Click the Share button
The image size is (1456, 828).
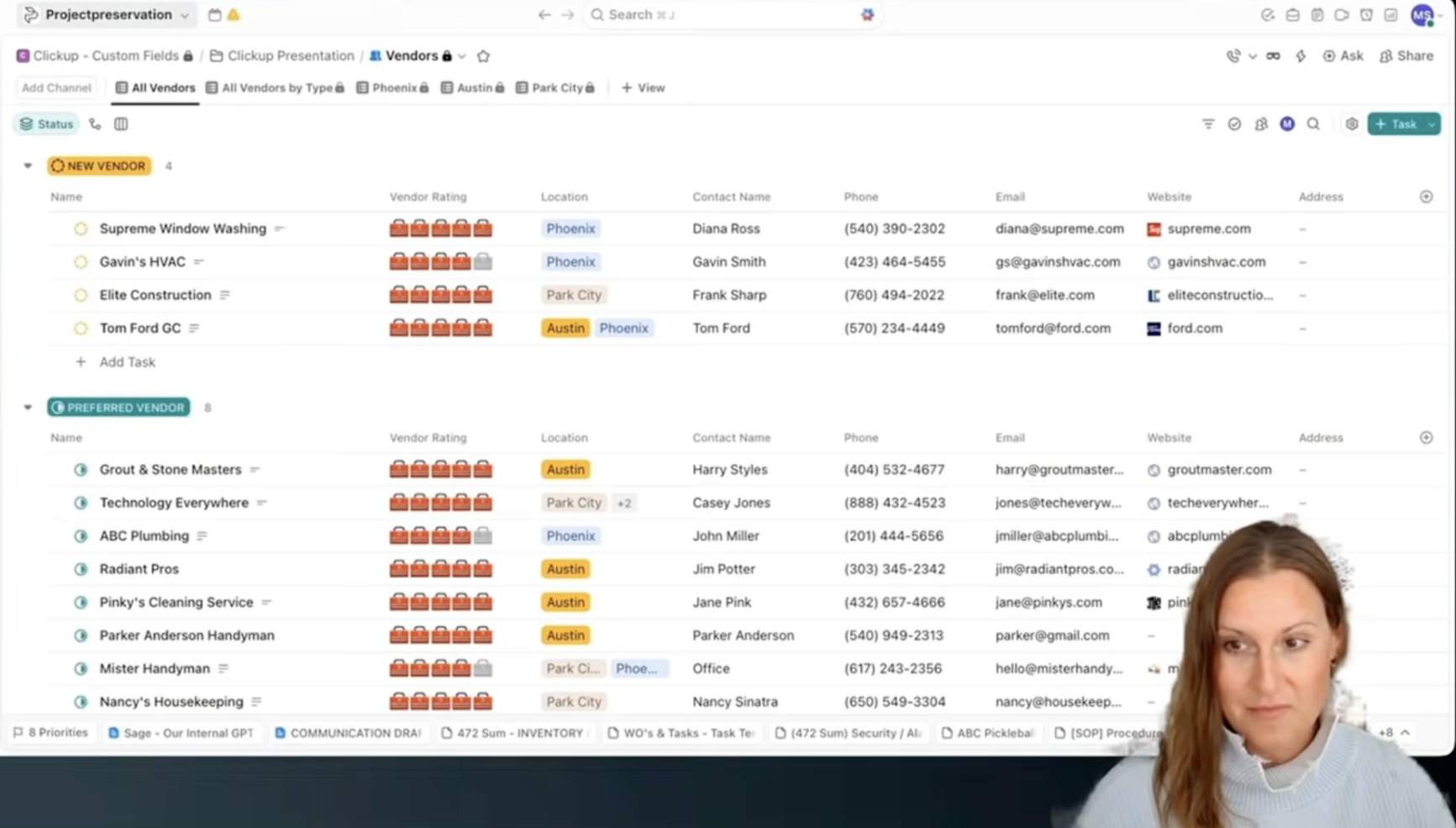(x=1406, y=56)
